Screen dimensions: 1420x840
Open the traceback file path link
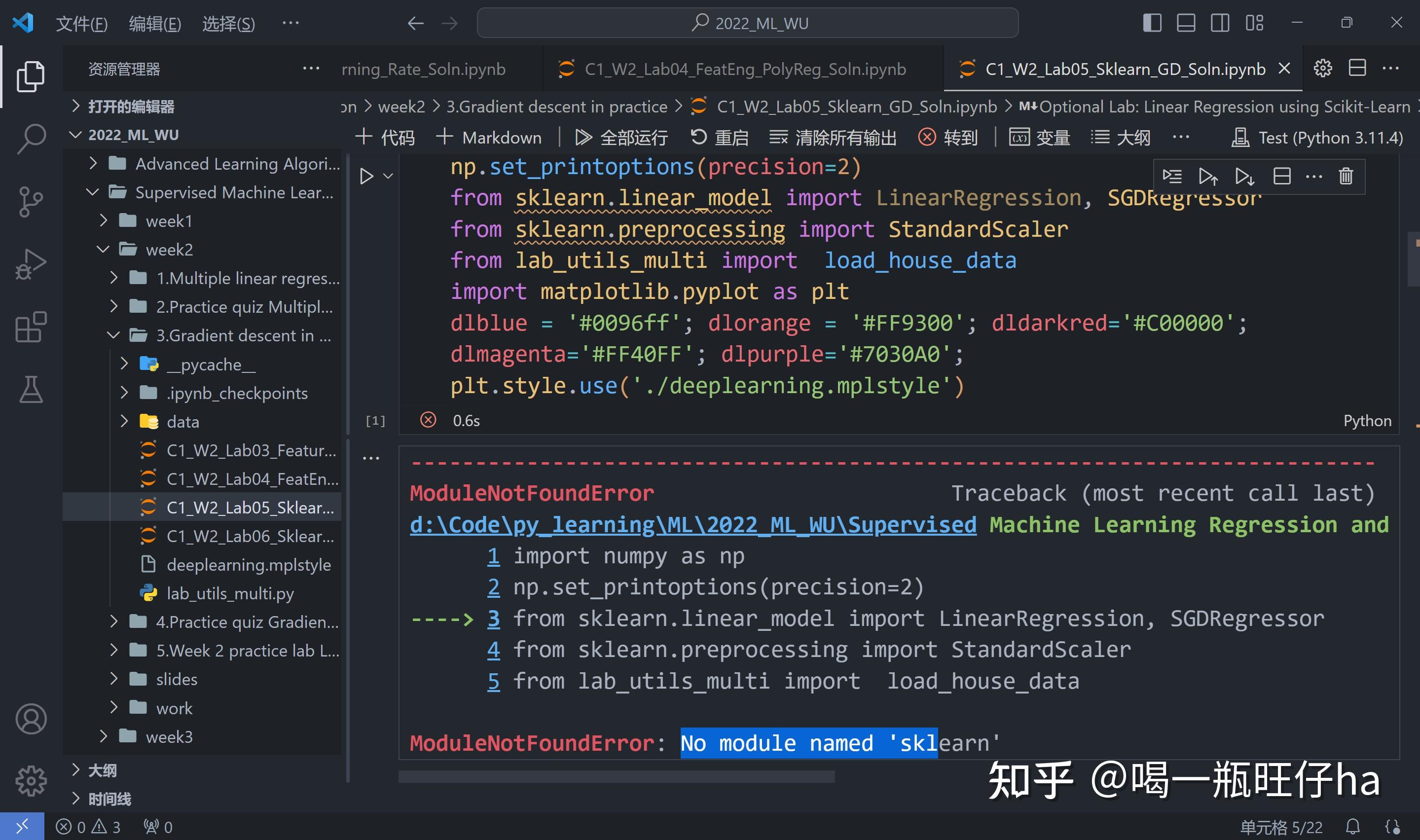point(693,525)
